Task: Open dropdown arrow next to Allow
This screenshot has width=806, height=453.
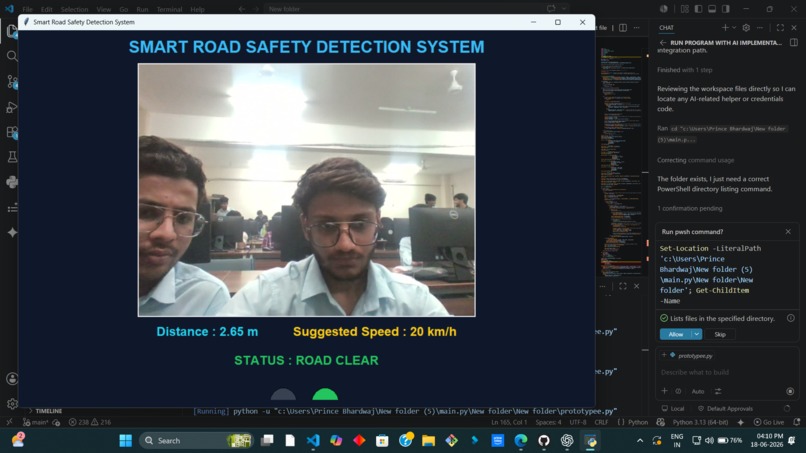Action: coord(697,334)
